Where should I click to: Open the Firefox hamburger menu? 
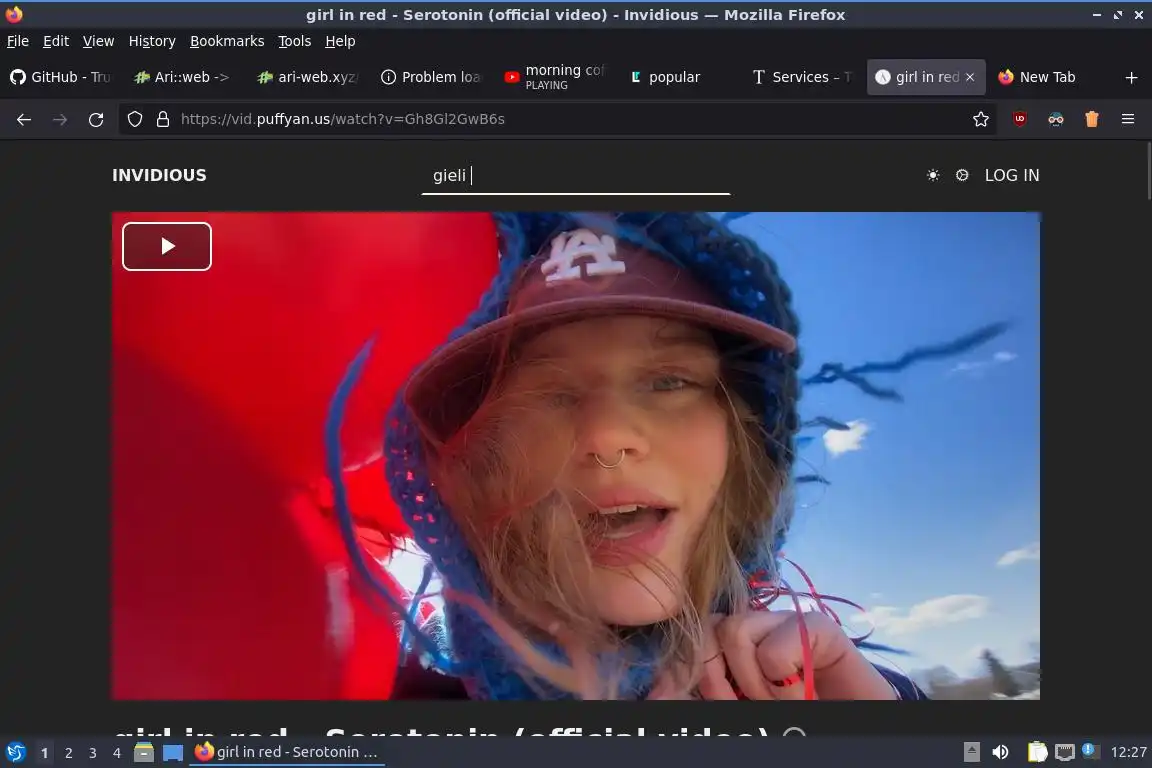1128,119
